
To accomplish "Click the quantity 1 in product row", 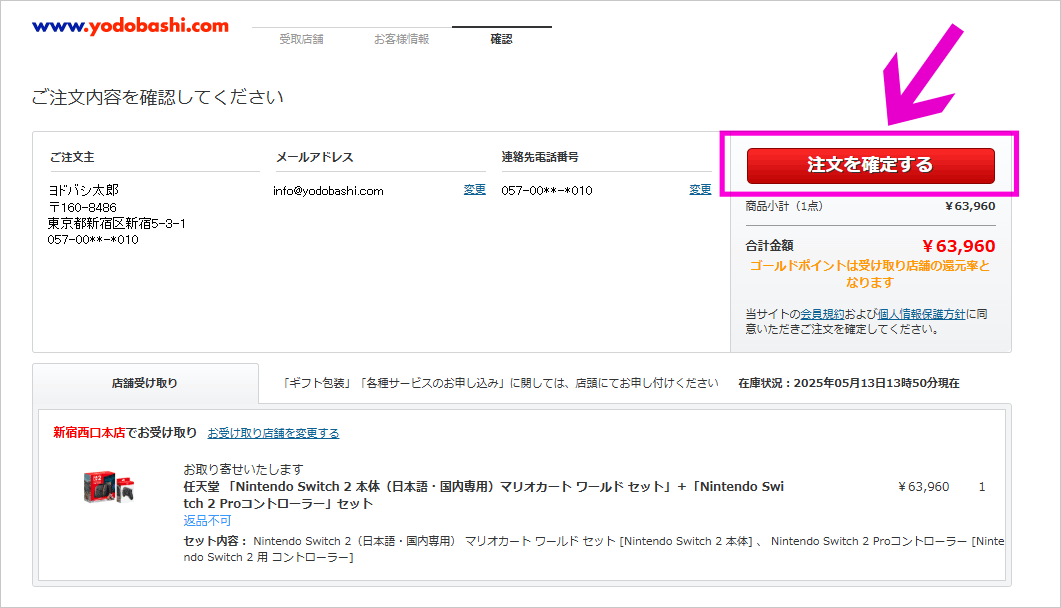I will (x=982, y=487).
